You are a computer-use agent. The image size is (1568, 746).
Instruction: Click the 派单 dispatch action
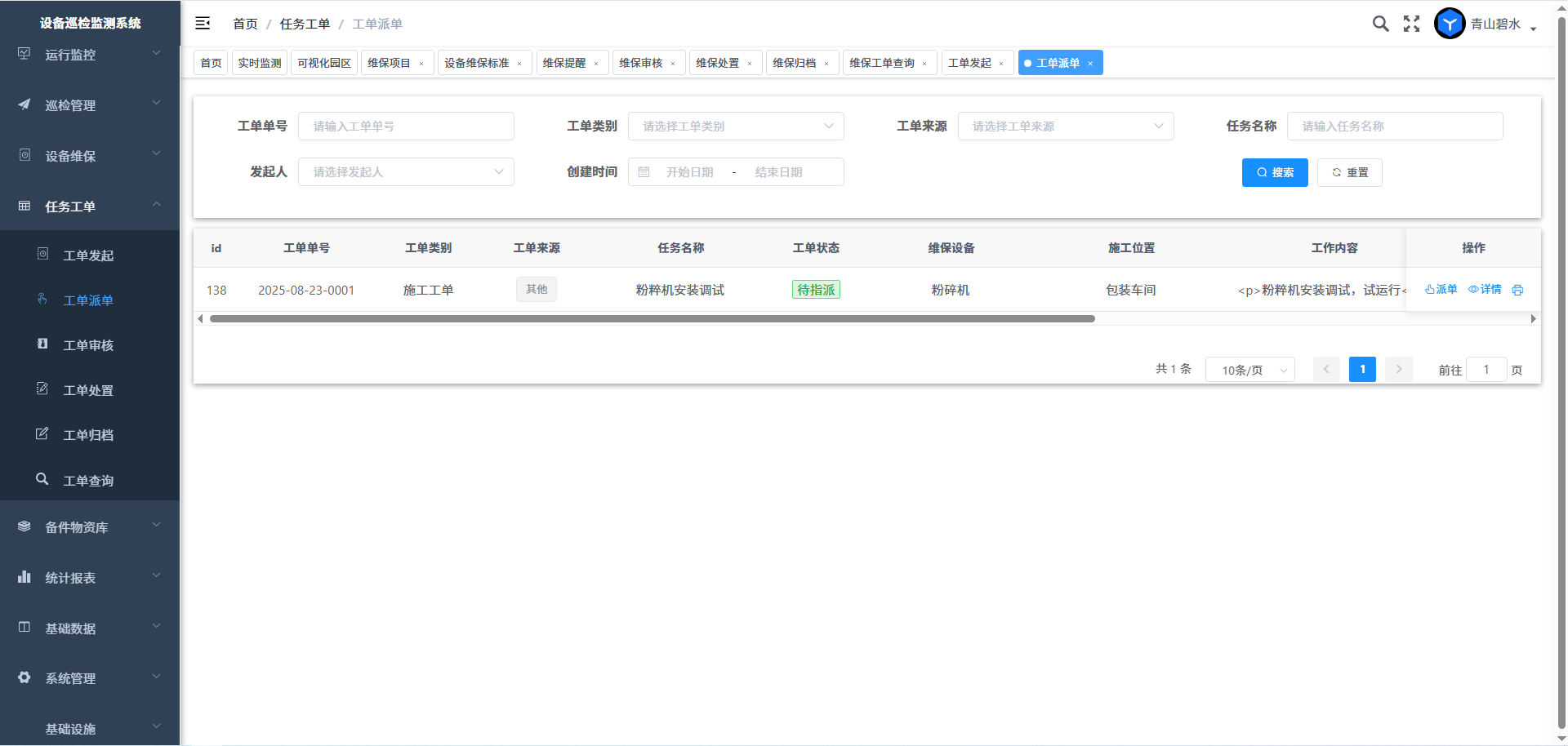[1441, 290]
